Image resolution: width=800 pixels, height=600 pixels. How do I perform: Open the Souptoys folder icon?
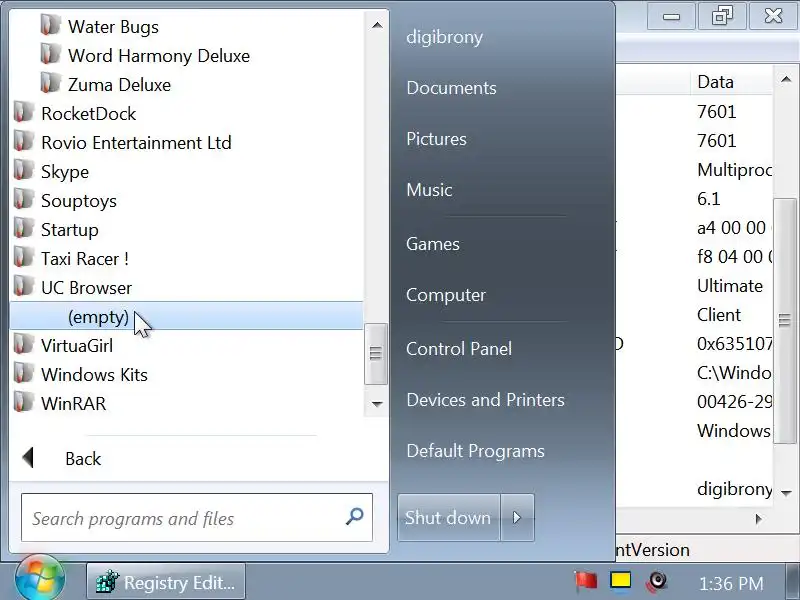coord(23,199)
